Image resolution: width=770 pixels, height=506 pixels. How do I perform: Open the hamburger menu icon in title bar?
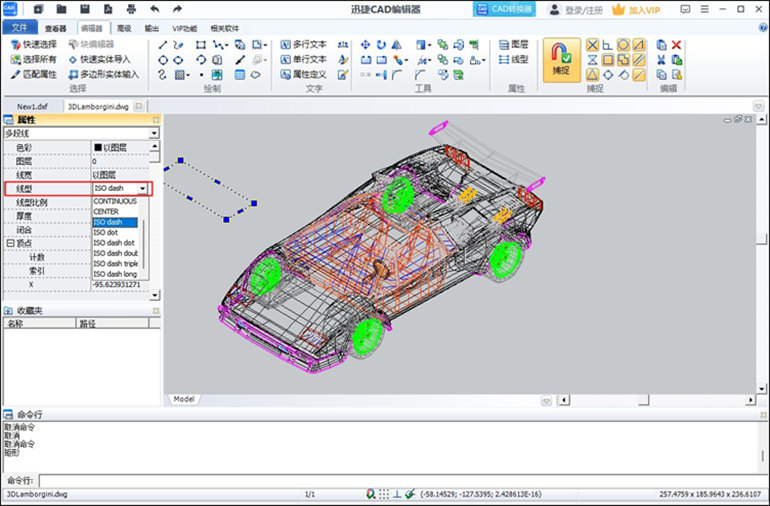pos(704,9)
